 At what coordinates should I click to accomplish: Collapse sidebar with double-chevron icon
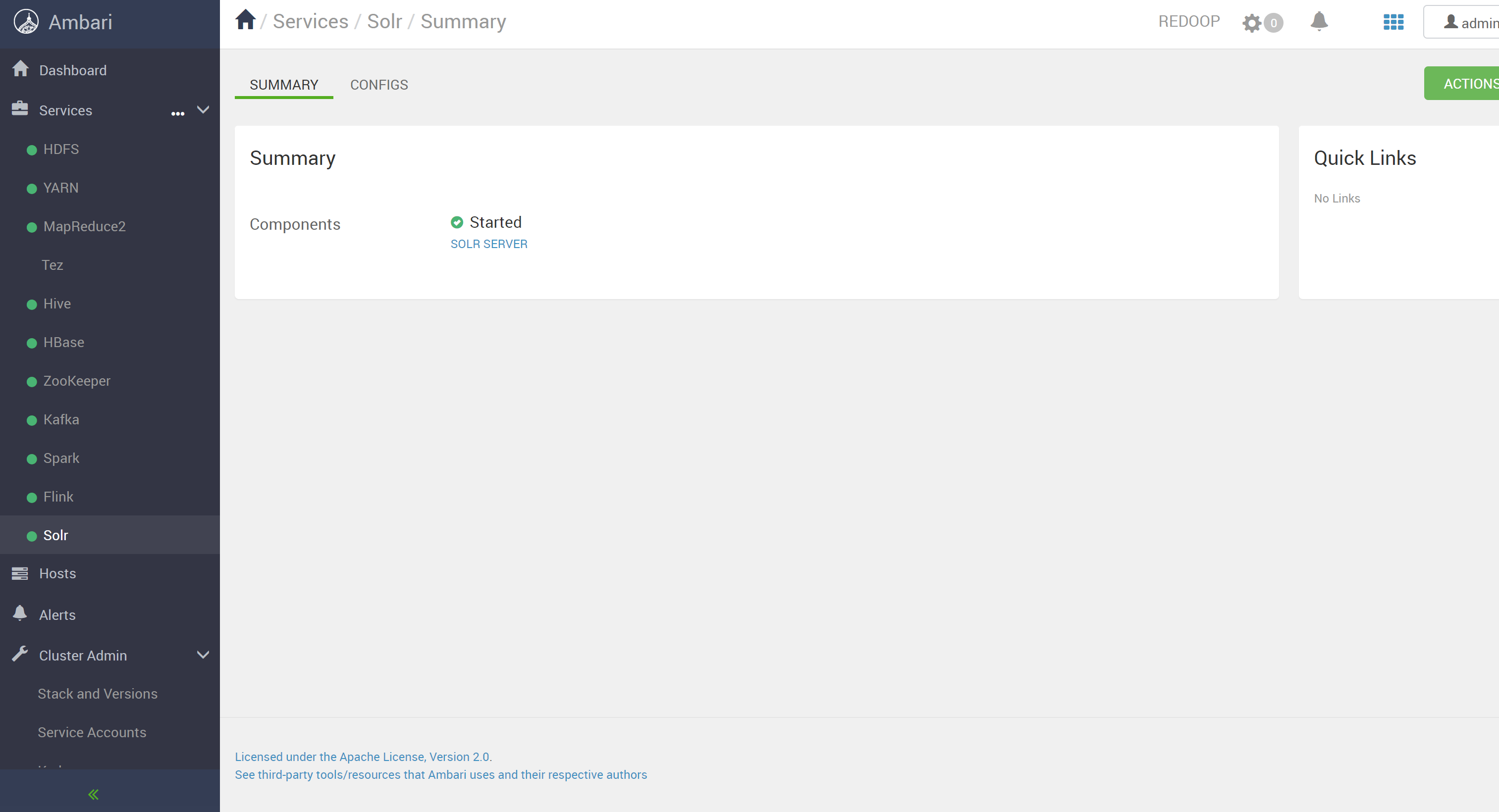click(93, 795)
